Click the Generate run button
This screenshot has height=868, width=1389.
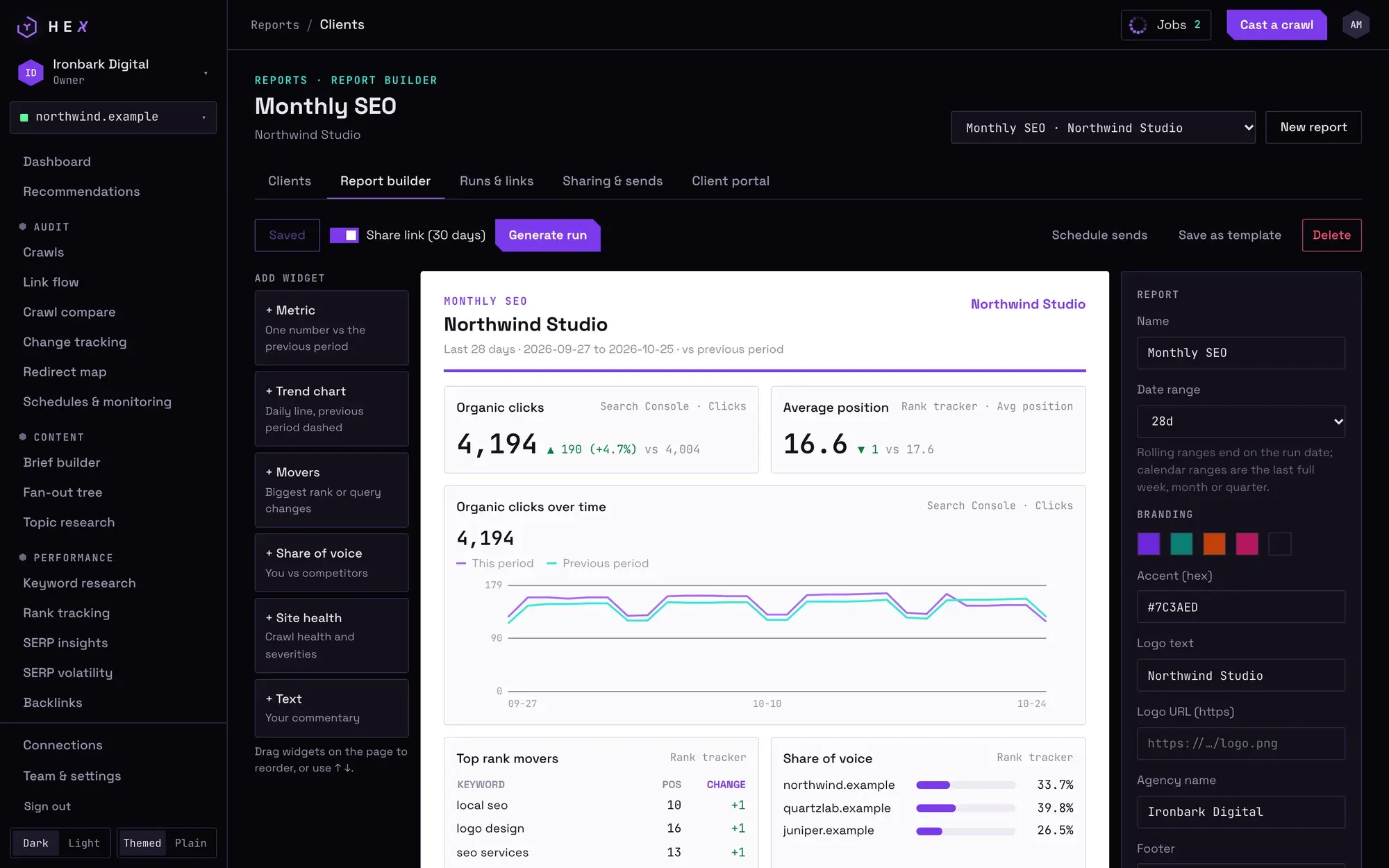click(x=547, y=235)
